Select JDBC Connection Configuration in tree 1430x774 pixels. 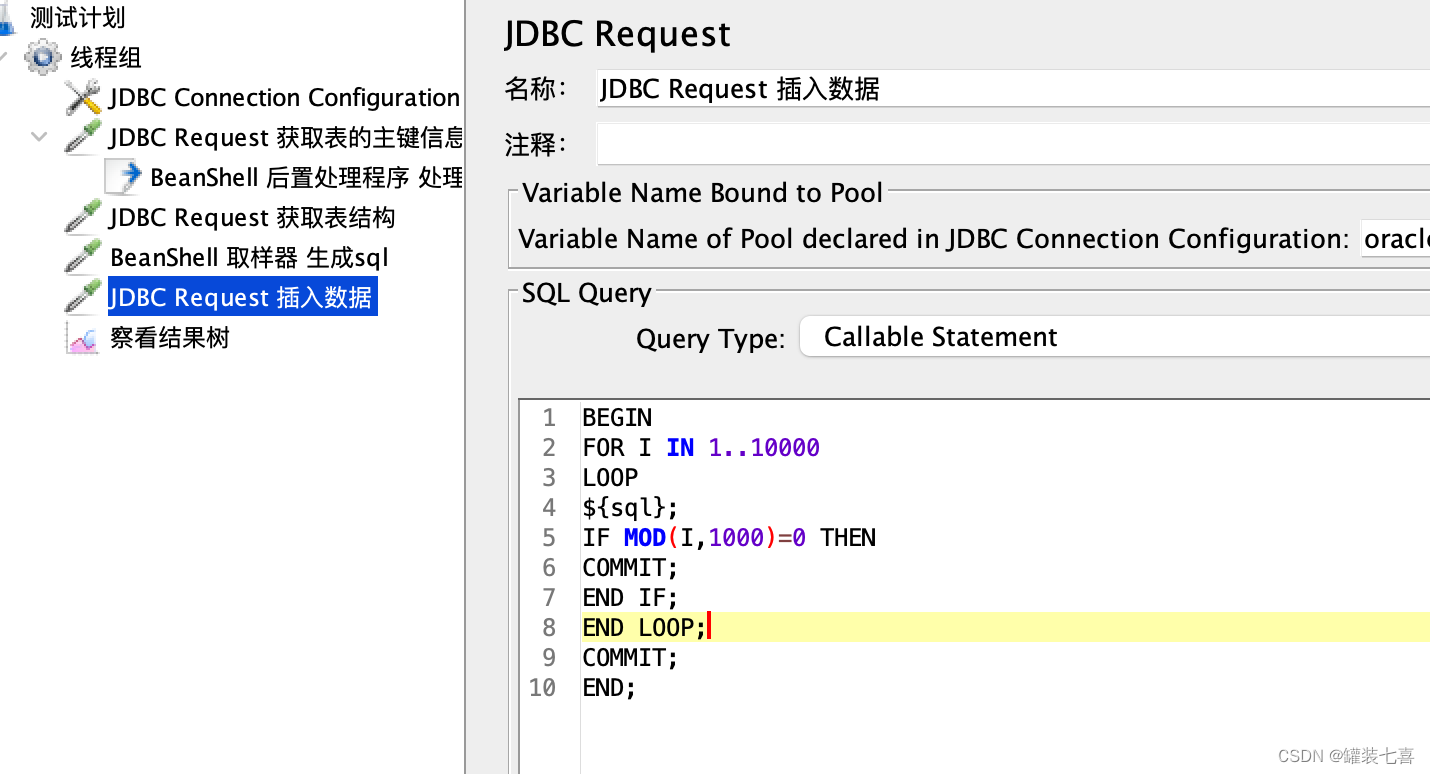pos(284,97)
